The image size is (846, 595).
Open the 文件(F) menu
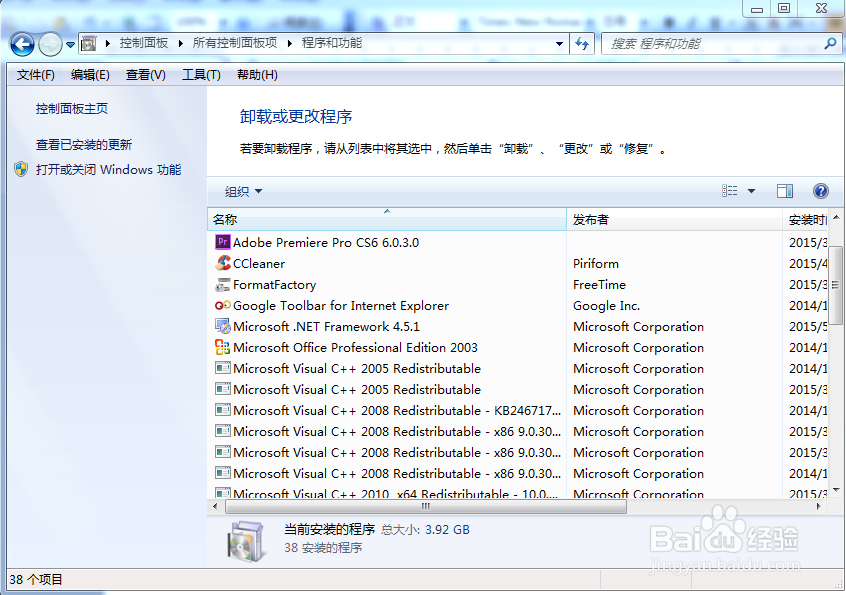coord(36,75)
